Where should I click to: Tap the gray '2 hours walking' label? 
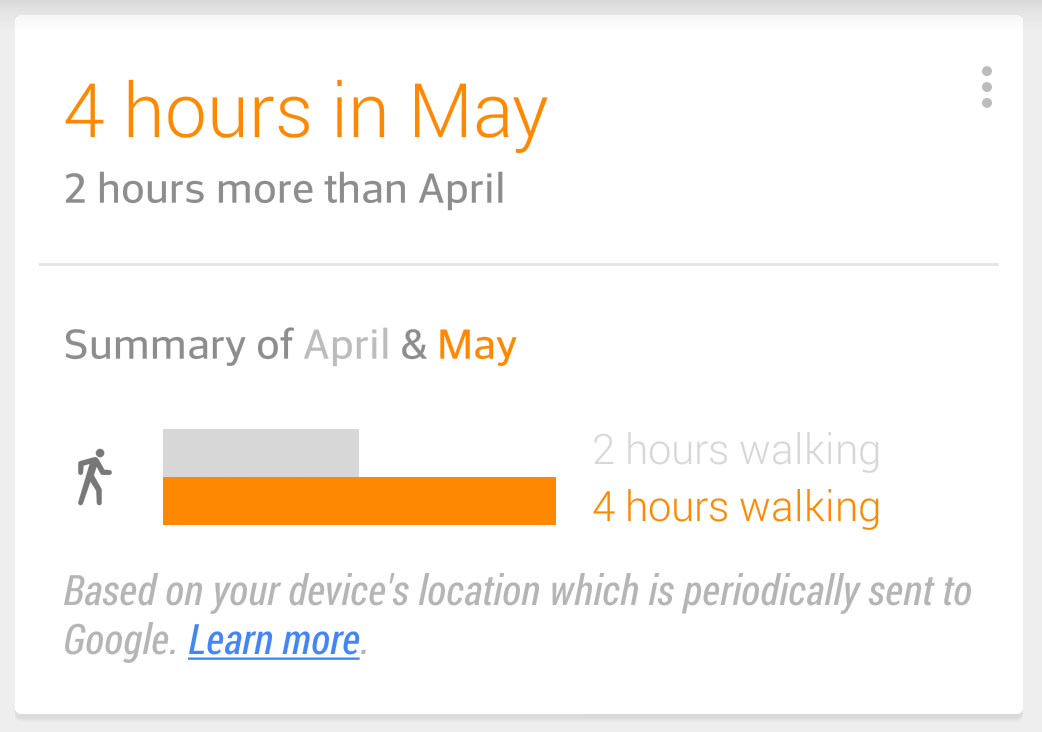[x=736, y=450]
